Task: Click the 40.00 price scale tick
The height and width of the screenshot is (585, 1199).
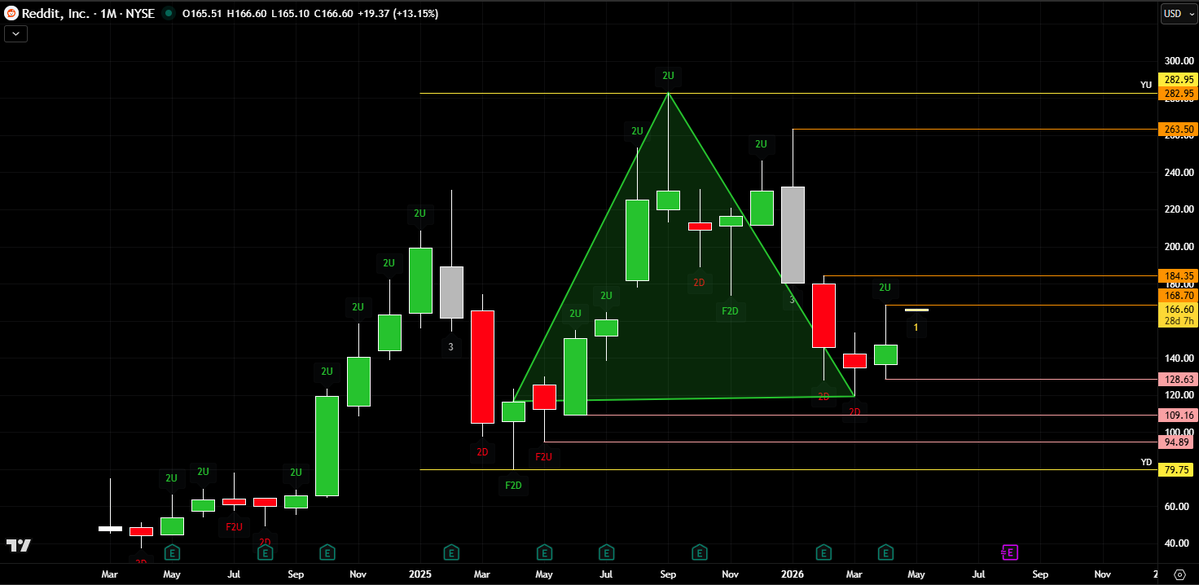Action: coord(1177,543)
